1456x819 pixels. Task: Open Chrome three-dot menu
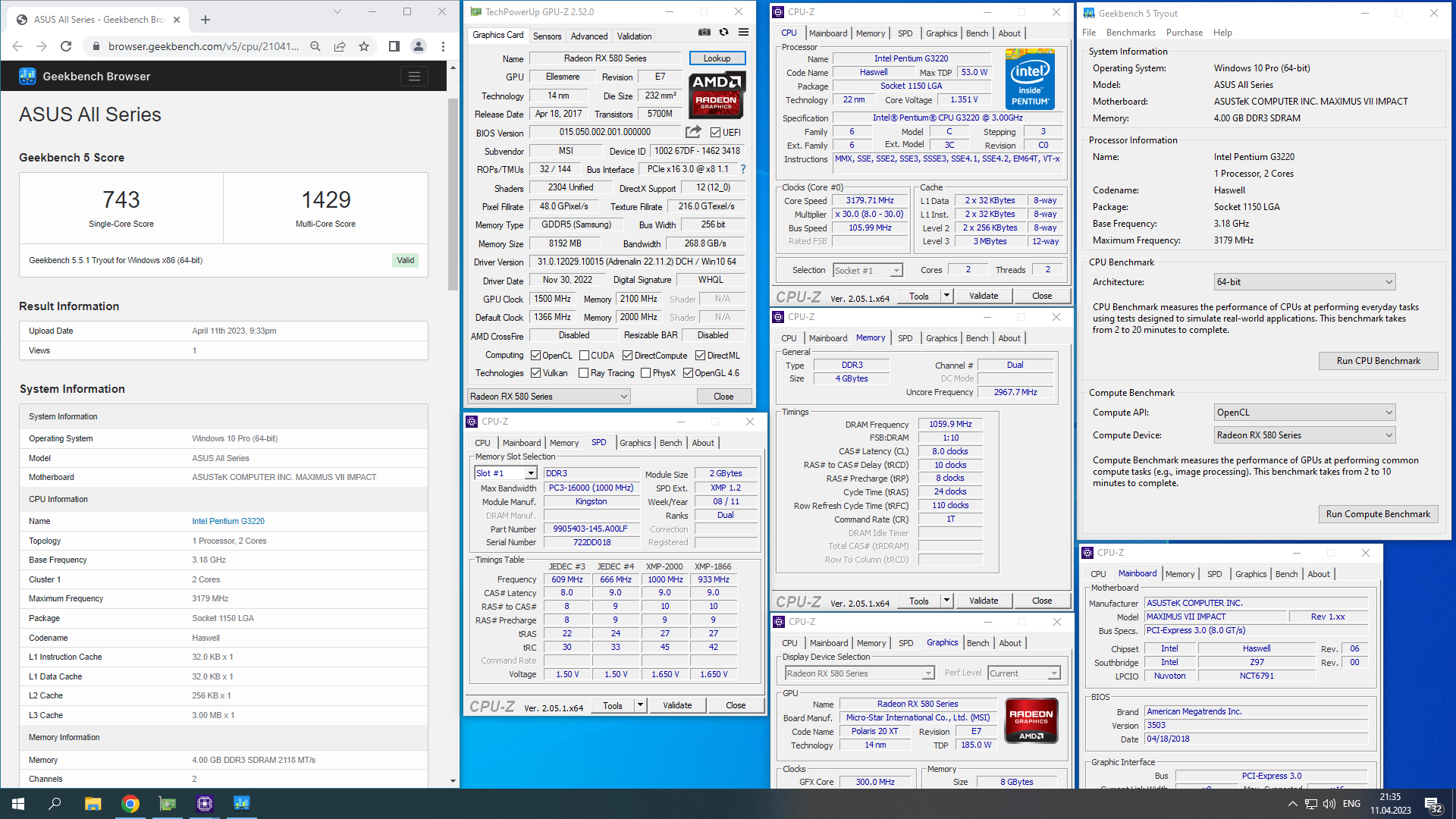443,46
